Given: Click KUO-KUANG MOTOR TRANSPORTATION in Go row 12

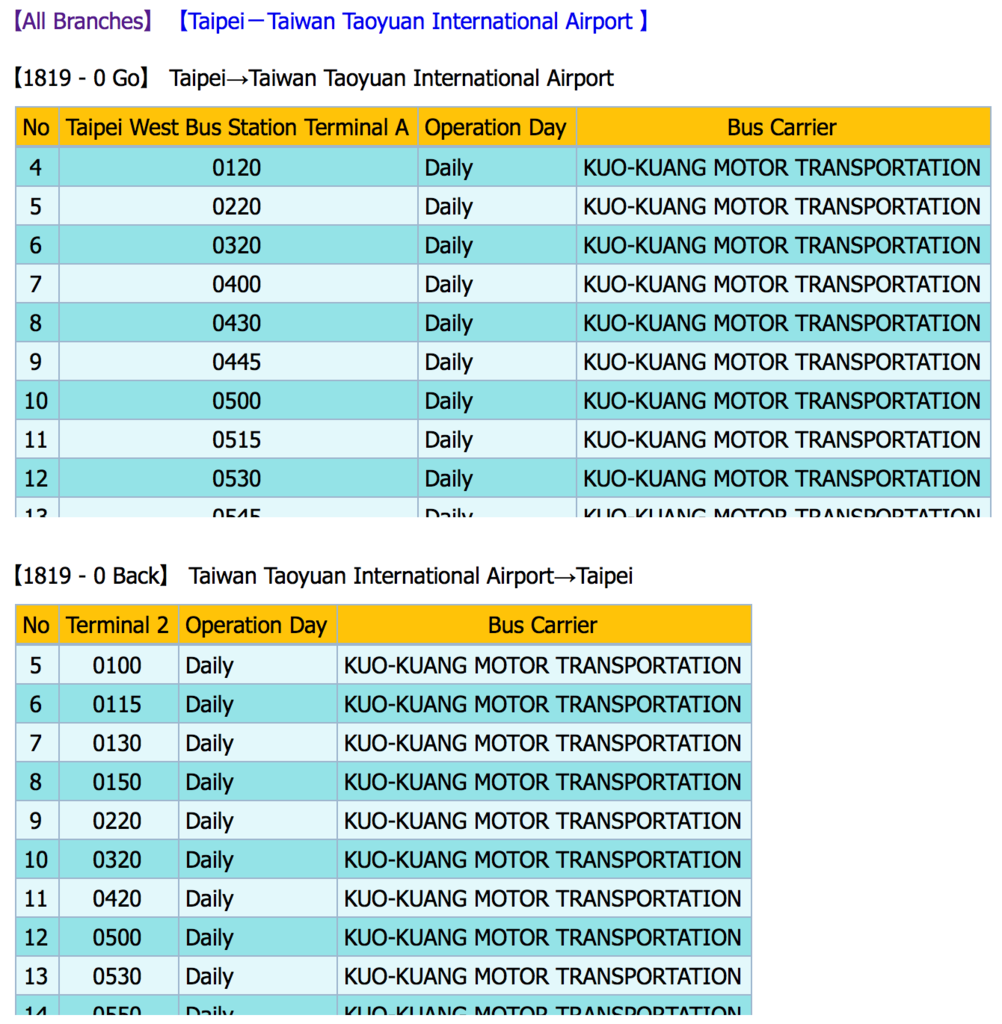Looking at the screenshot, I should click(x=782, y=479).
